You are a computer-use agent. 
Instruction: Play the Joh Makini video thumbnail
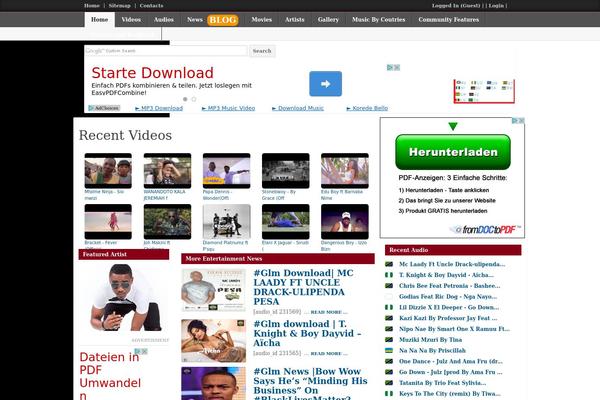click(x=167, y=222)
